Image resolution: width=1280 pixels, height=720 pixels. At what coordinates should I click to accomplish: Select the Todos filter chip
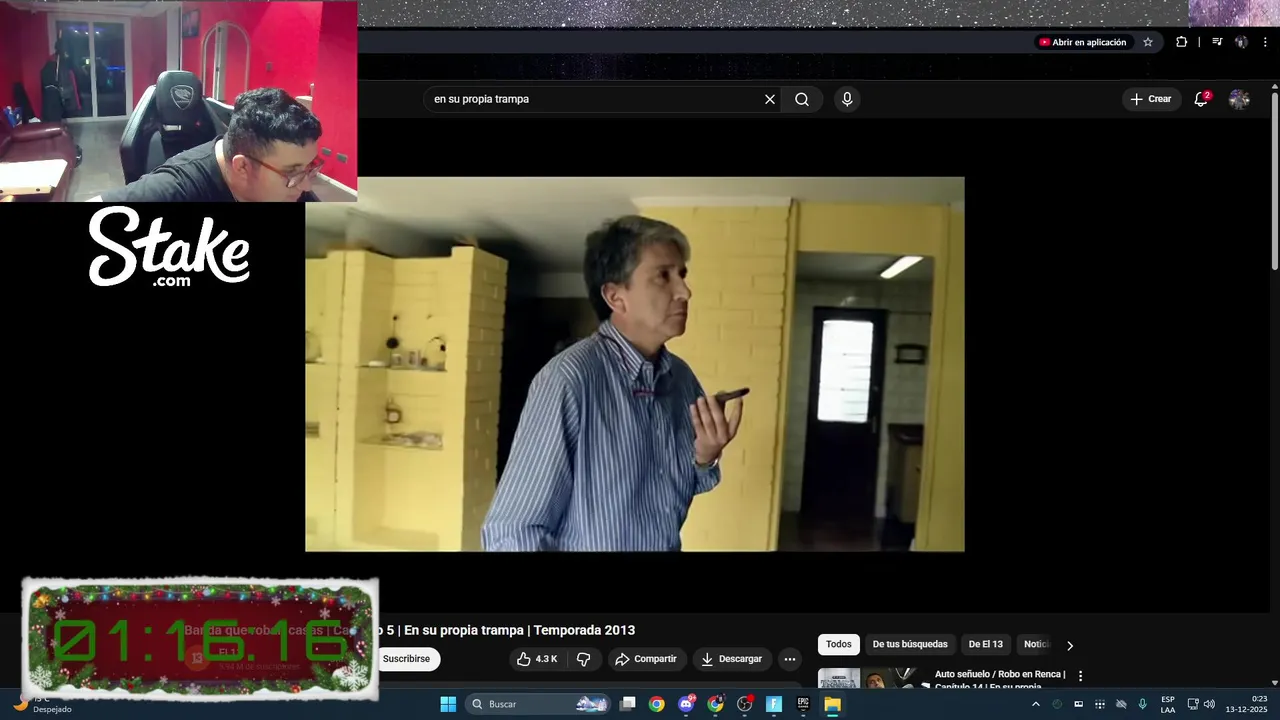click(839, 645)
